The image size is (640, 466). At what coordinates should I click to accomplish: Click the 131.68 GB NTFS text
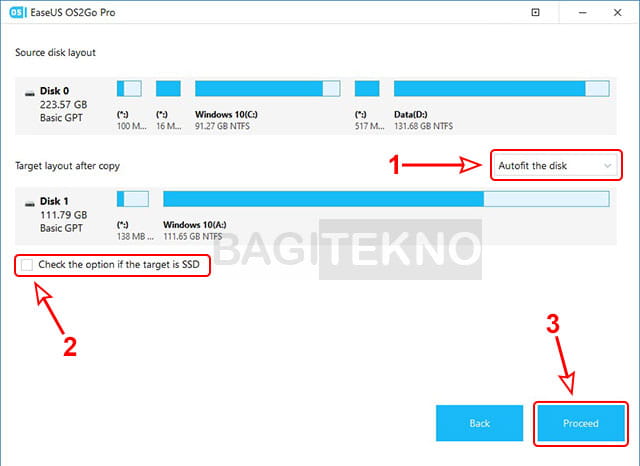[423, 126]
